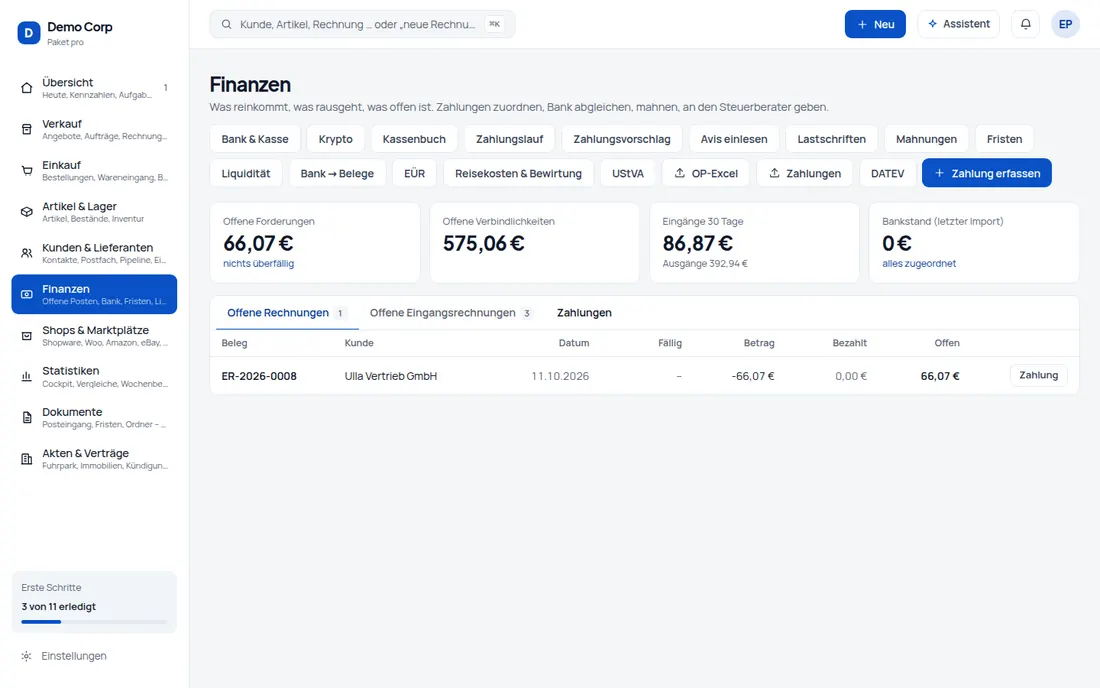Screen dimensions: 1100x688
Task: Open Lastschriften
Action: 831,139
